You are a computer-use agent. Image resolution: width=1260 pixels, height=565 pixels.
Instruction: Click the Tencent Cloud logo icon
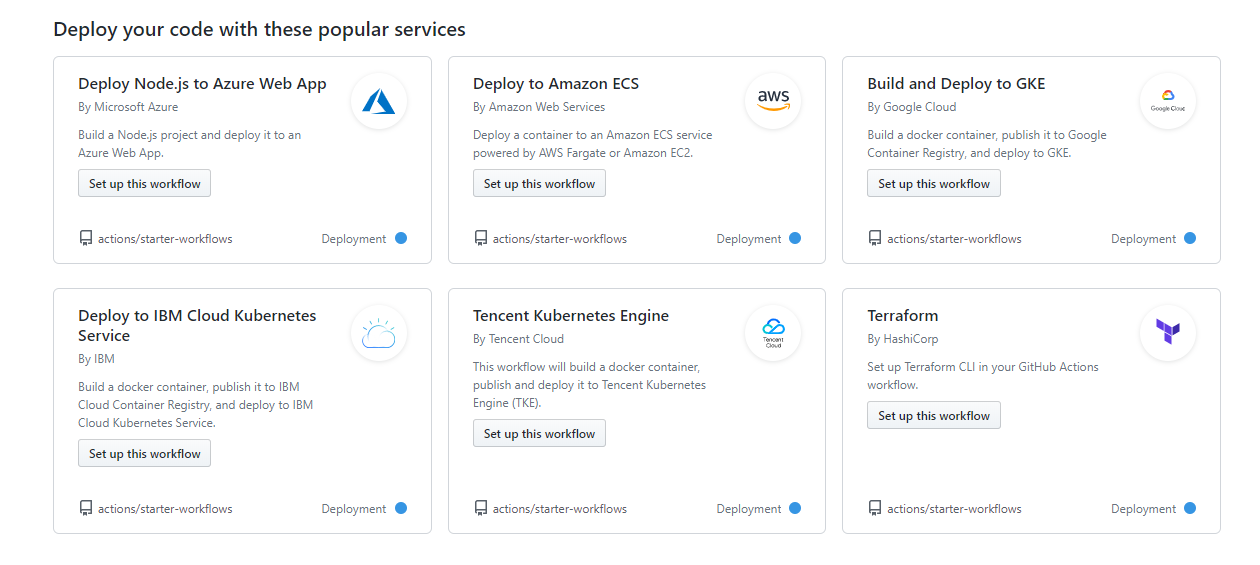(773, 333)
